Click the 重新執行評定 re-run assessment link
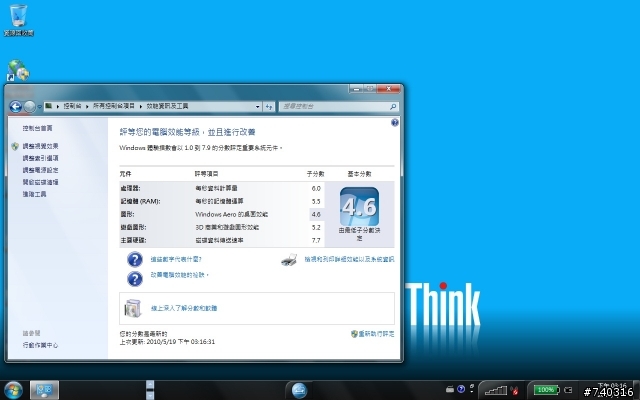 tap(376, 334)
